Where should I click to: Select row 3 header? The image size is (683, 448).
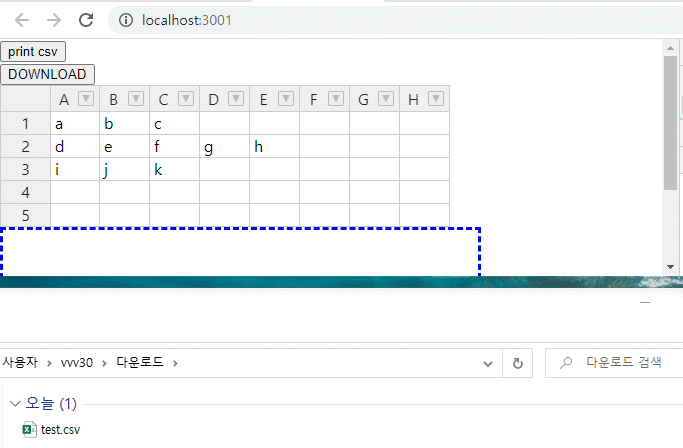pos(26,169)
